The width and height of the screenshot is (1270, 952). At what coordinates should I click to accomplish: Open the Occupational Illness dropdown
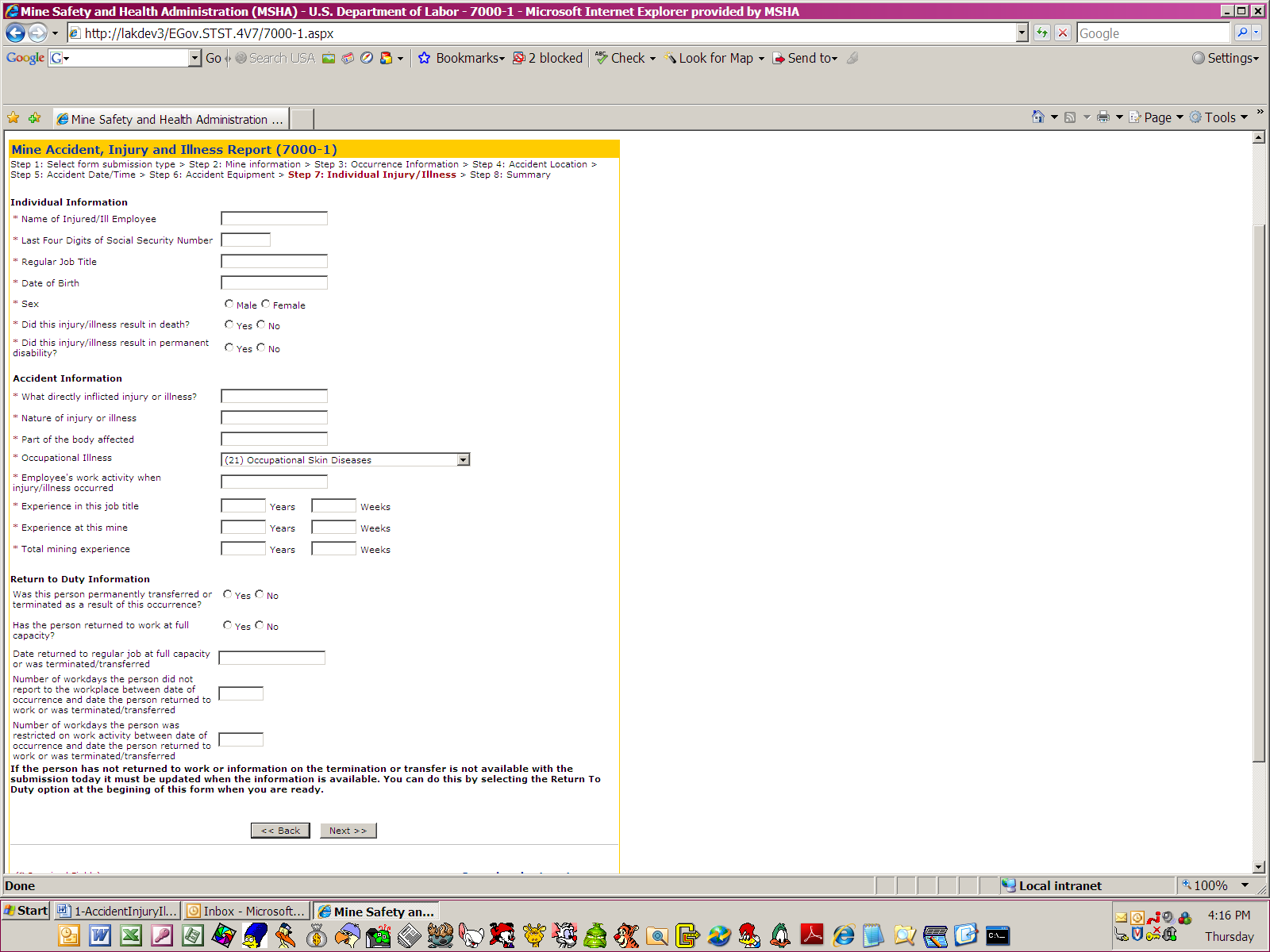(x=464, y=460)
